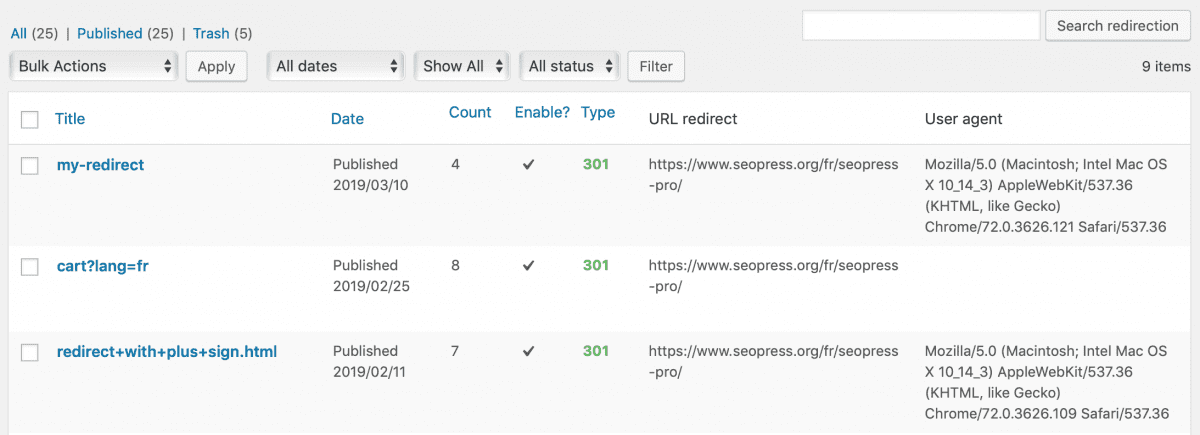Screen dimensions: 1200x435
Task: Open the All status dropdown
Action: click(569, 66)
